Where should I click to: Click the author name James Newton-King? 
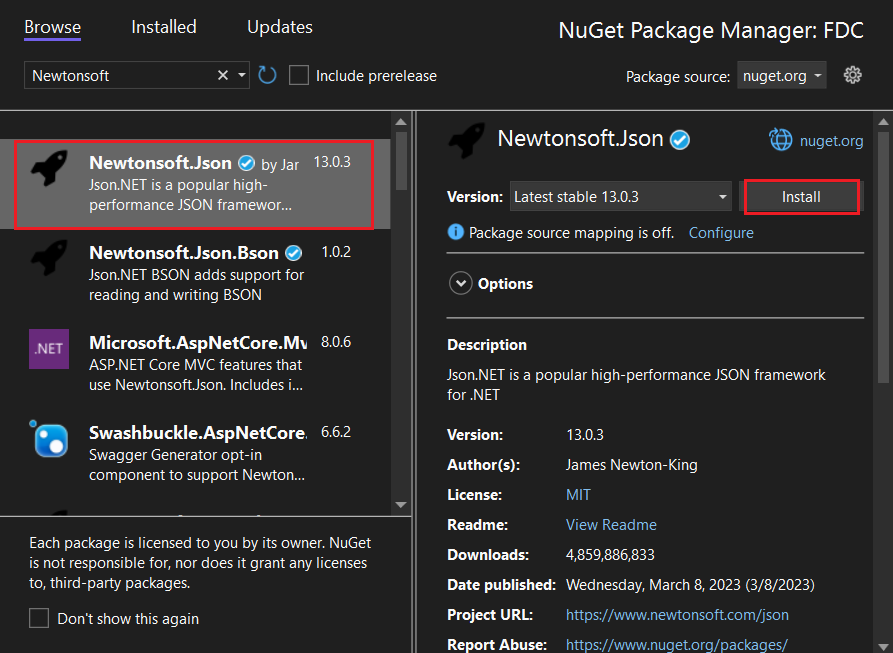pyautogui.click(x=632, y=465)
